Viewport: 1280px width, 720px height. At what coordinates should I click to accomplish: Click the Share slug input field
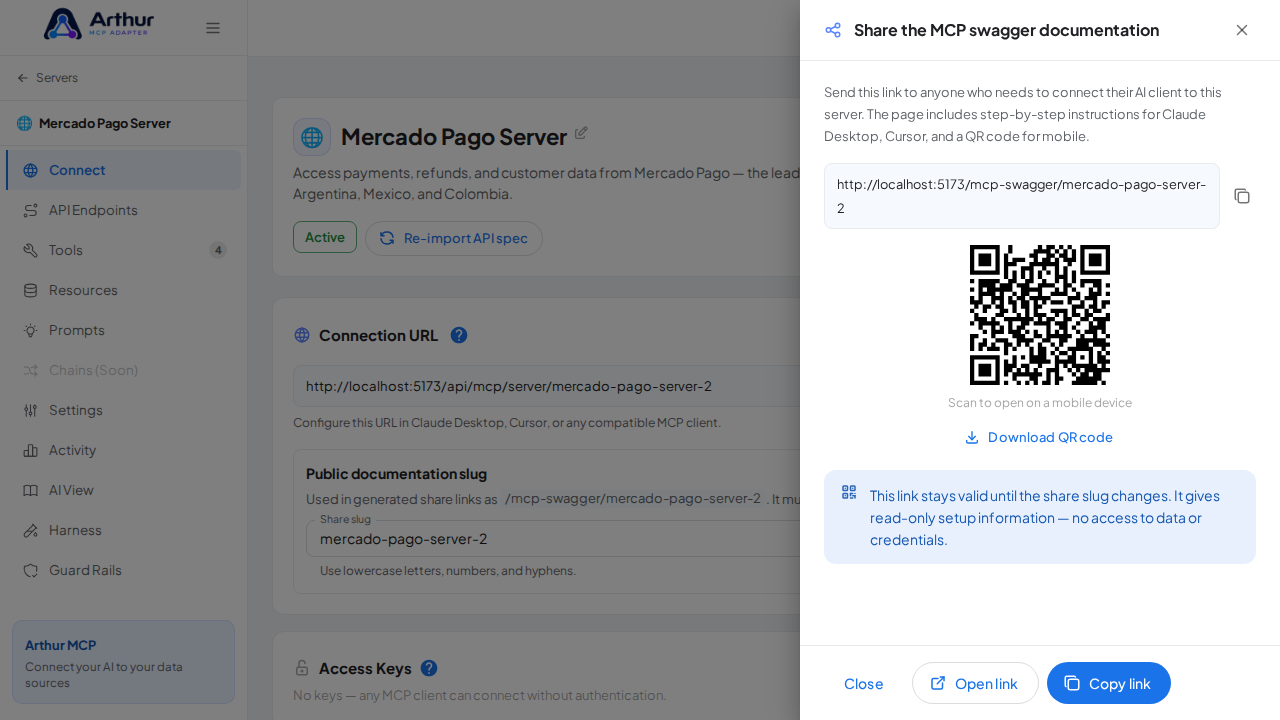tap(553, 539)
